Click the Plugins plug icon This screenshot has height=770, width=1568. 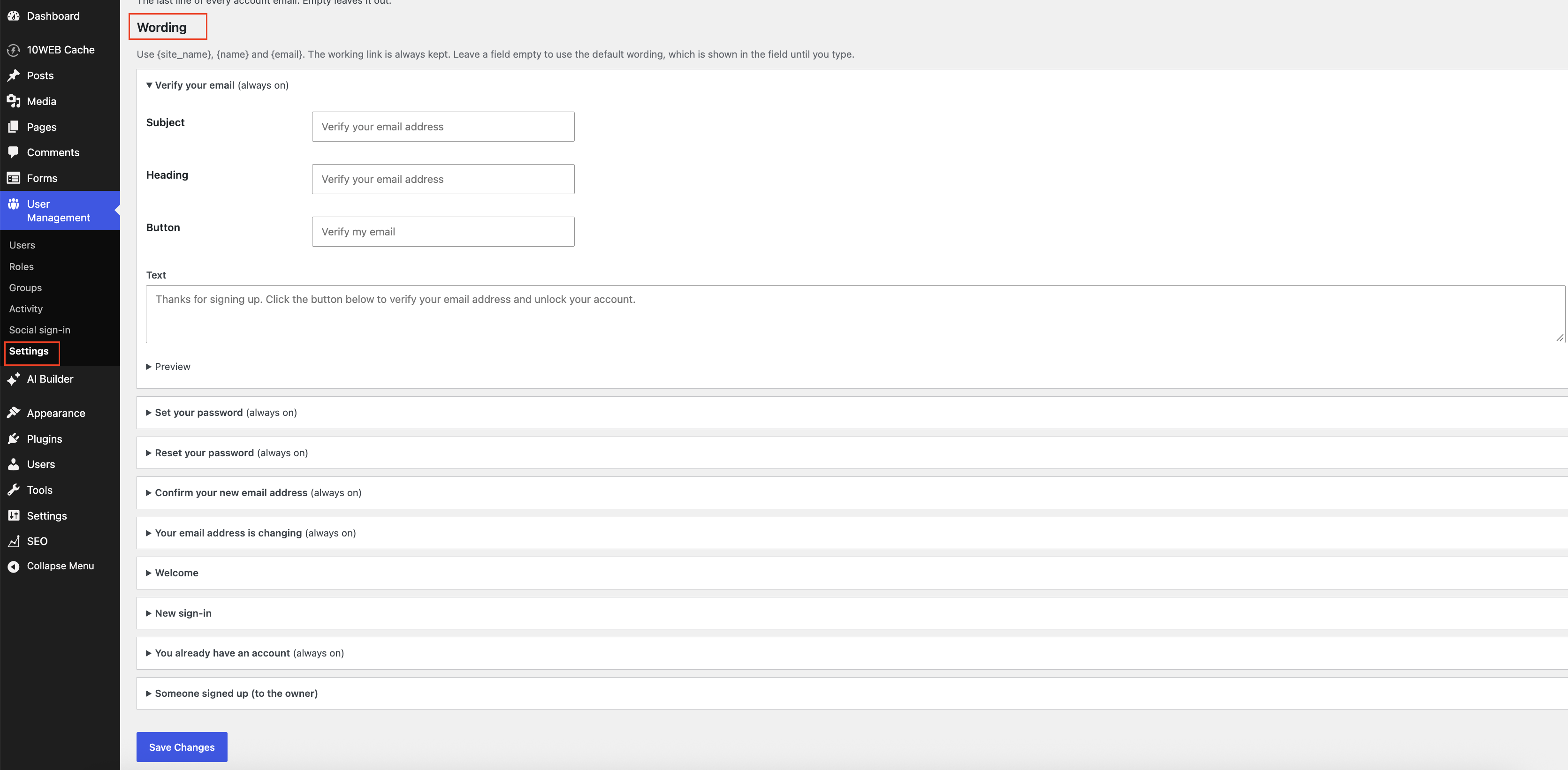(14, 438)
